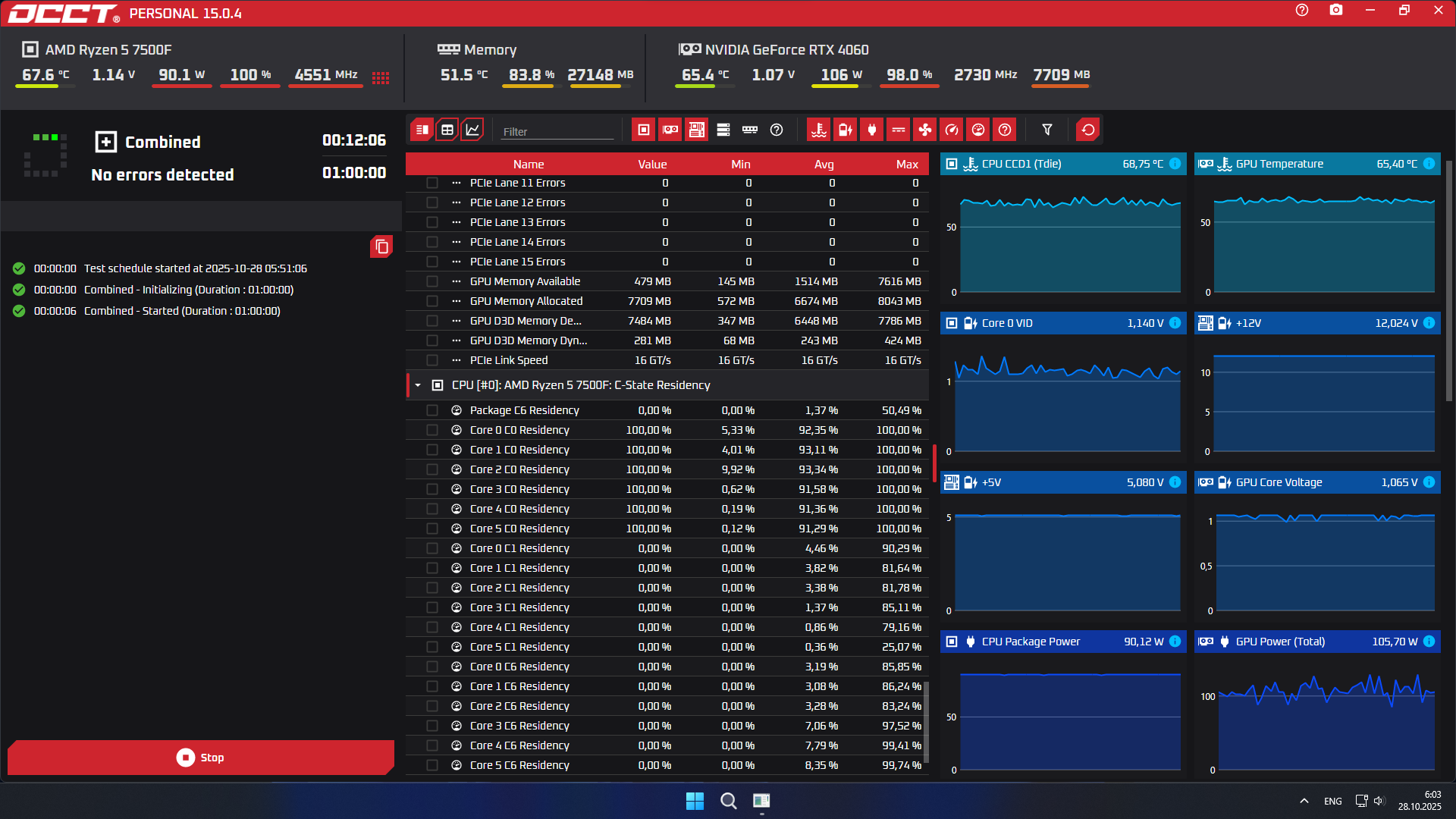Sort the table by Avg column

coord(824,164)
